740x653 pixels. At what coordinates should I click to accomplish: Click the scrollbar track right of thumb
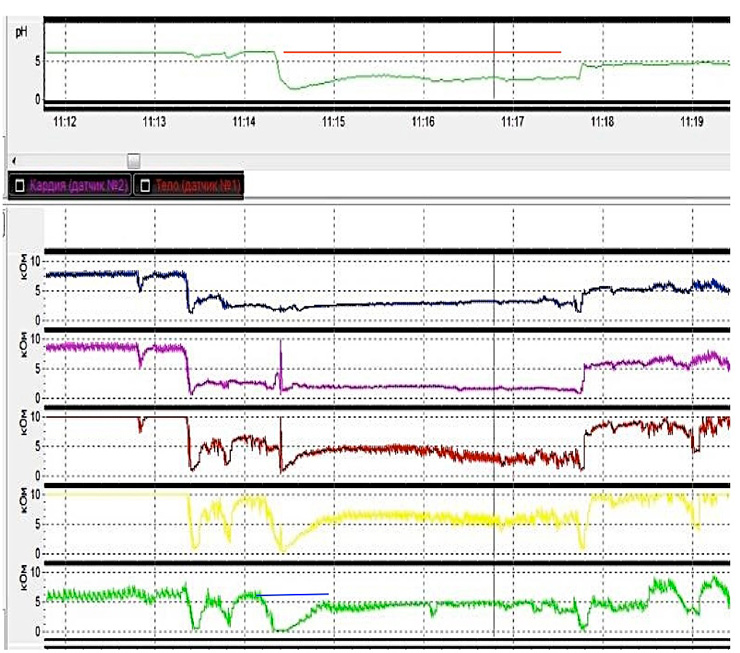coord(434,161)
